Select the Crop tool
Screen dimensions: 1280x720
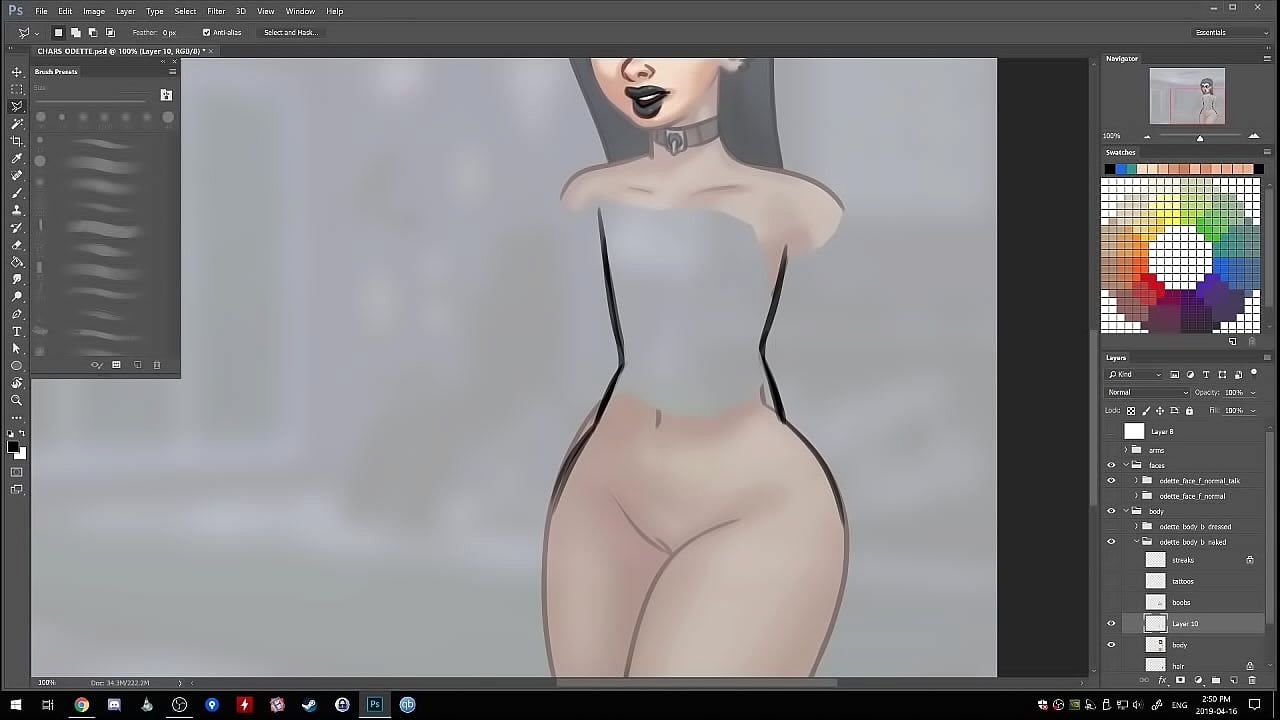click(17, 141)
